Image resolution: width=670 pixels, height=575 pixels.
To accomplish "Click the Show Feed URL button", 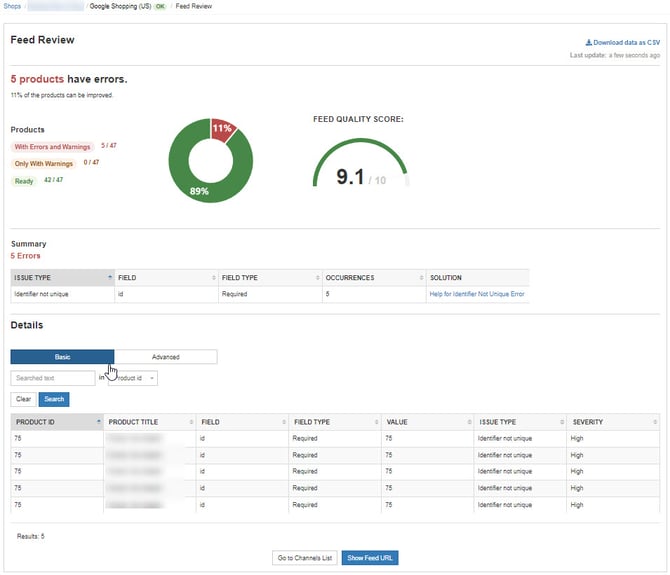I will (370, 557).
